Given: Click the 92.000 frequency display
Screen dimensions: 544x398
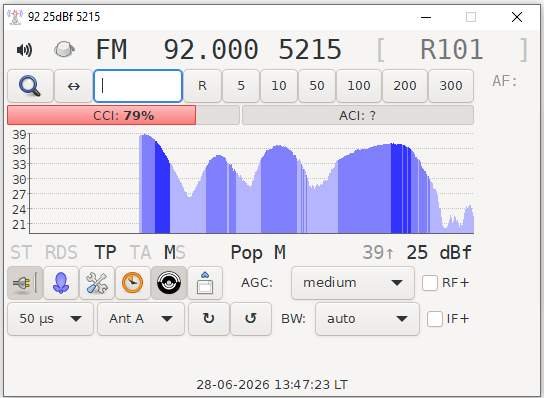Looking at the screenshot, I should [x=211, y=50].
